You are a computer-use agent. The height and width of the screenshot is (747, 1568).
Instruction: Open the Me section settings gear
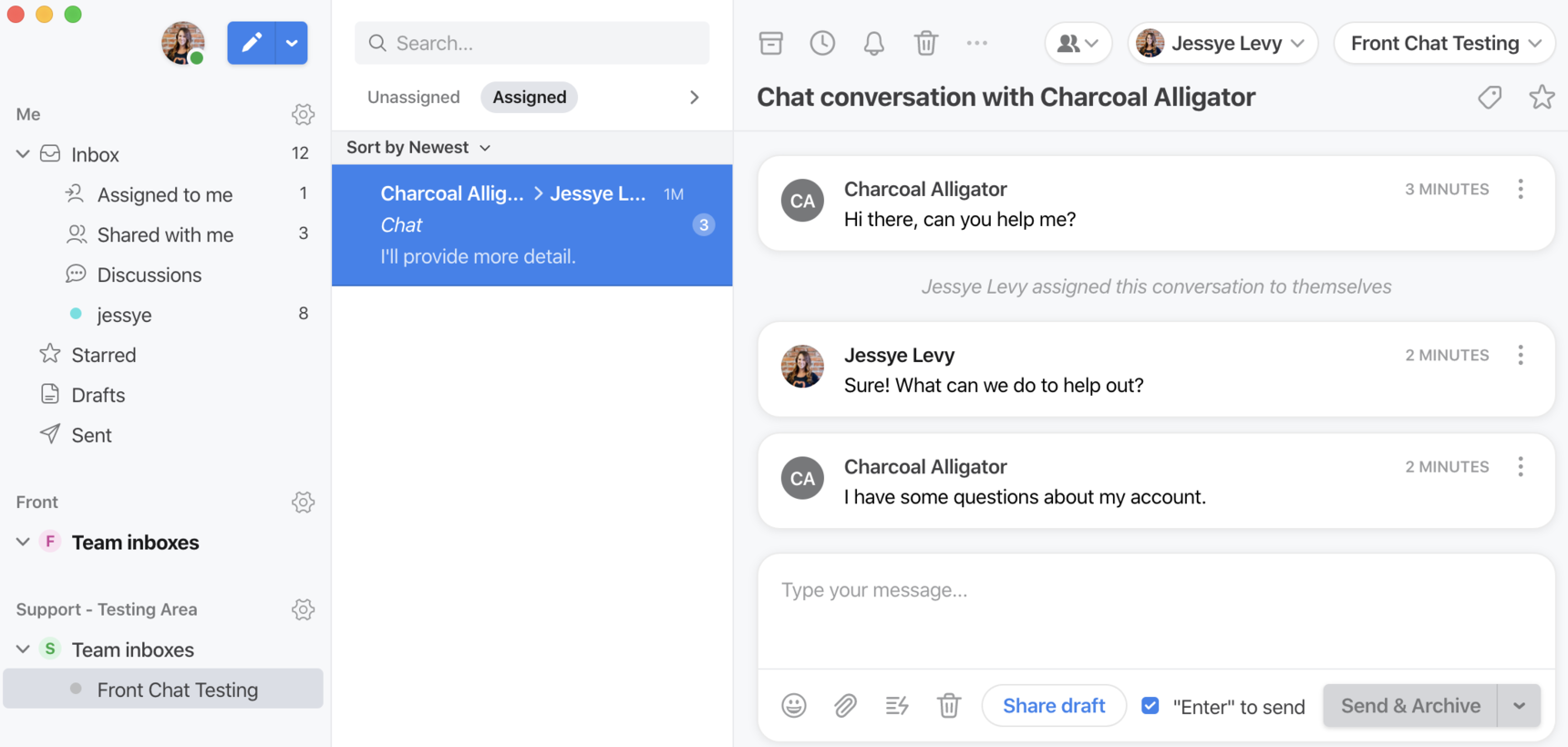[303, 115]
